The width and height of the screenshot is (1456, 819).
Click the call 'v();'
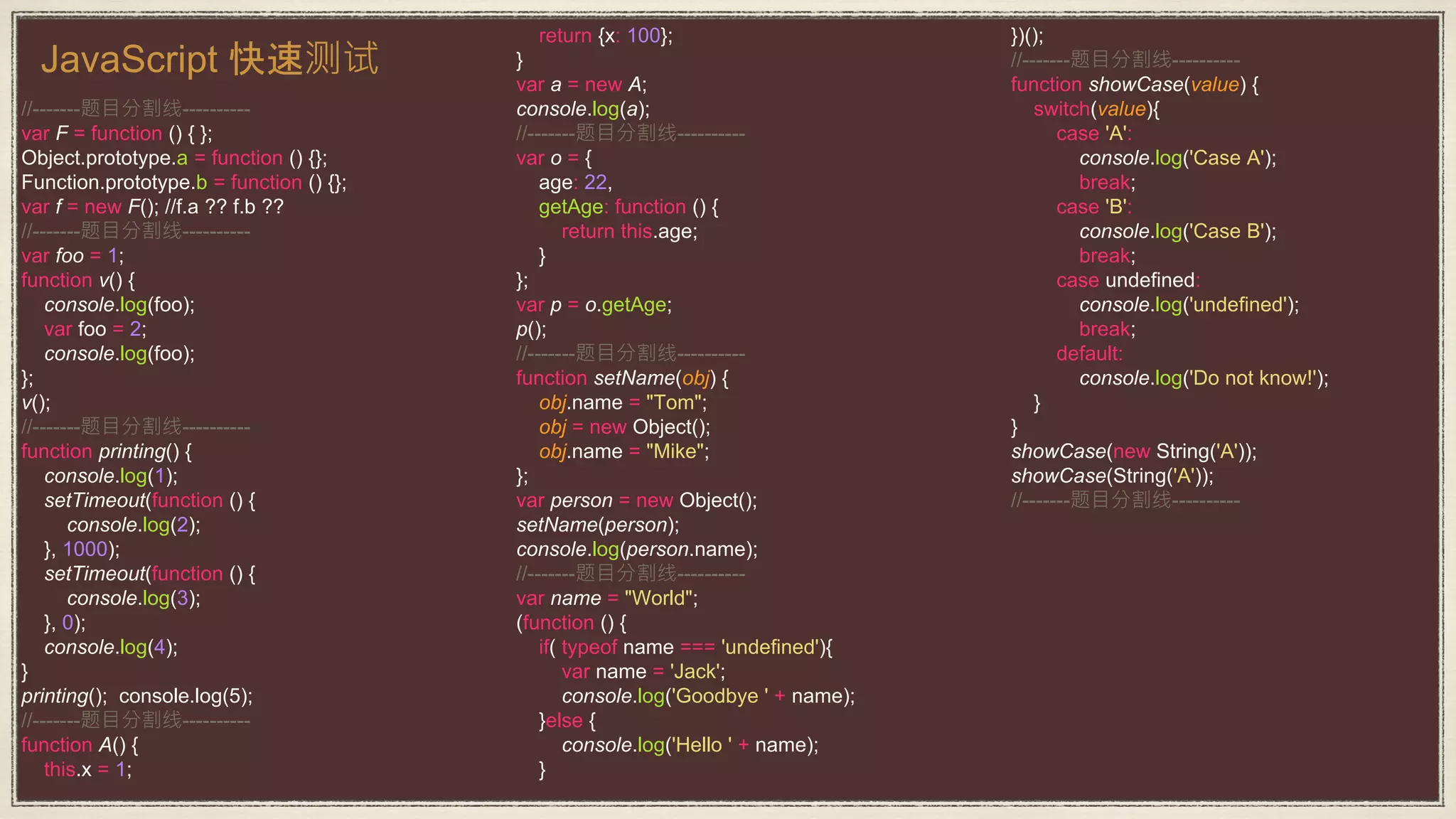click(36, 402)
